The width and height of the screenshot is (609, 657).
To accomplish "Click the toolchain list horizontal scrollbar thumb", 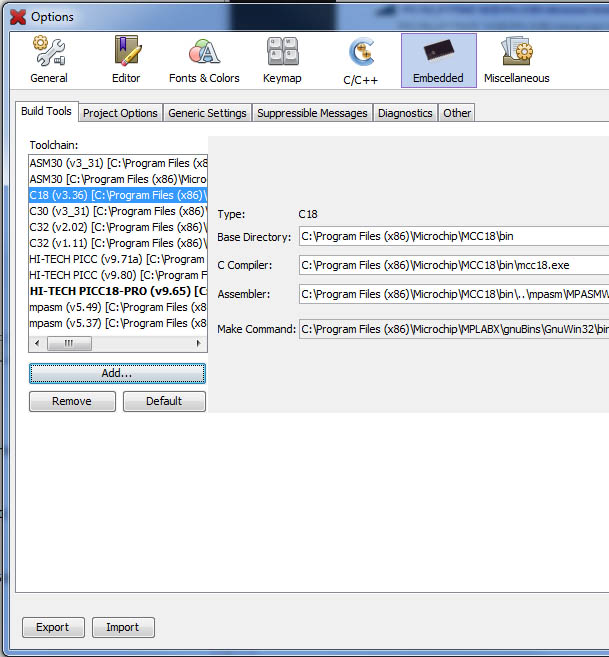I will click(69, 344).
